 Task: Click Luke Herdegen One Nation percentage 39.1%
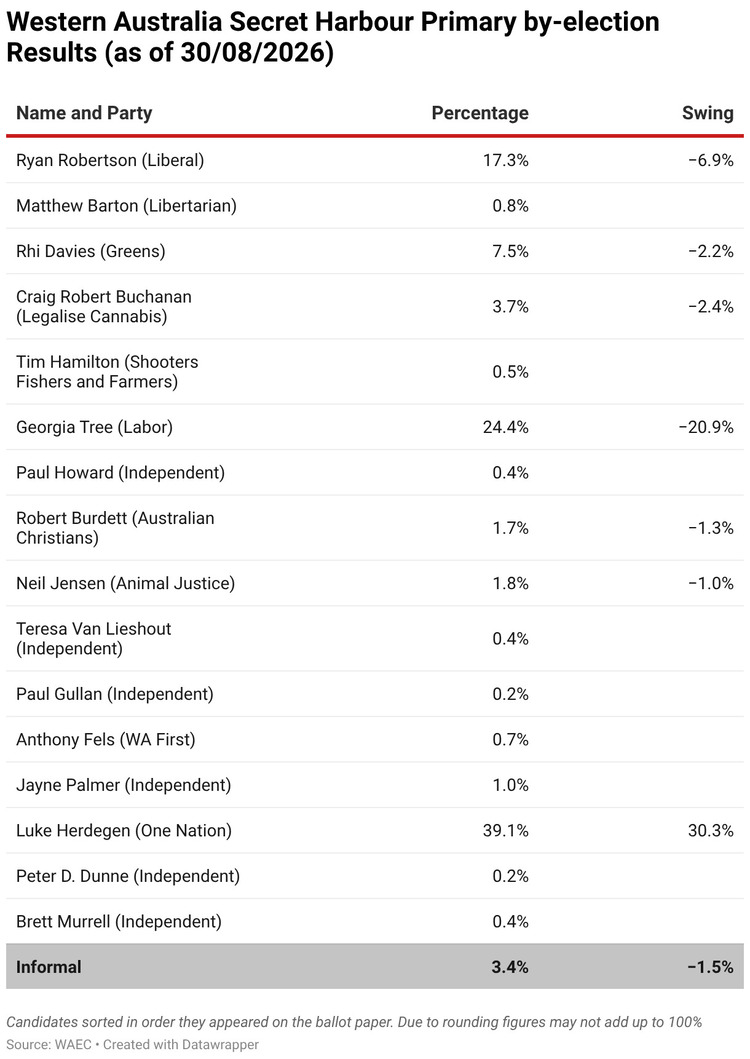tap(505, 830)
